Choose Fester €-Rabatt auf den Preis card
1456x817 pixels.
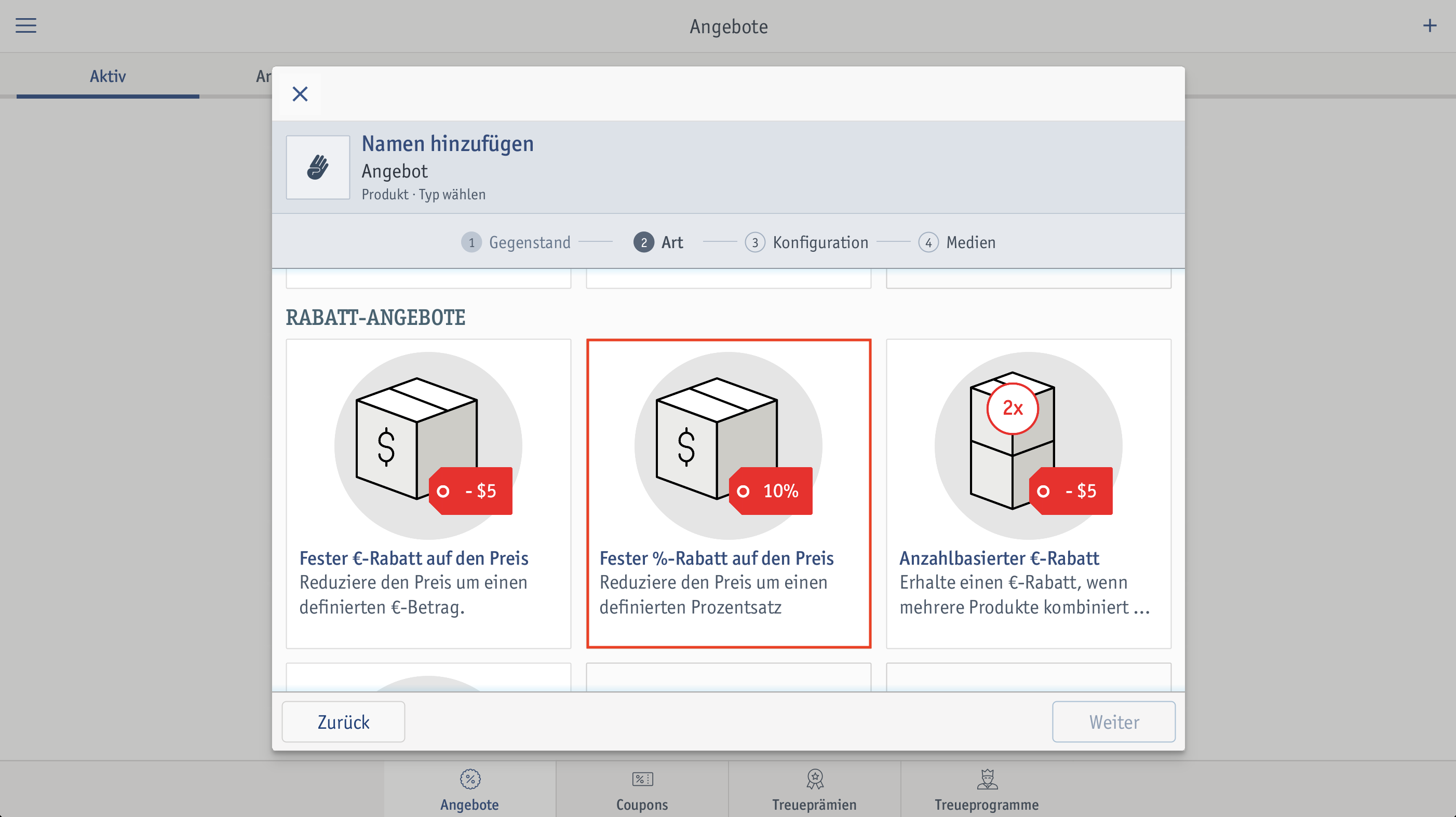click(x=428, y=493)
